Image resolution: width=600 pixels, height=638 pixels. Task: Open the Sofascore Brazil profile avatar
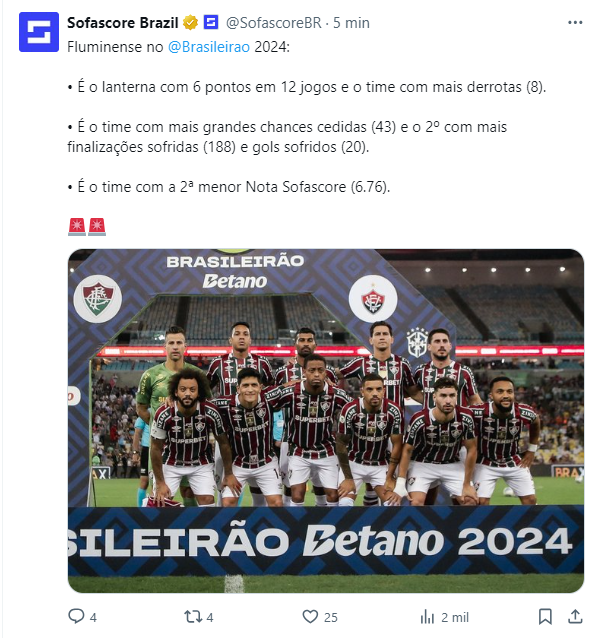(39, 32)
